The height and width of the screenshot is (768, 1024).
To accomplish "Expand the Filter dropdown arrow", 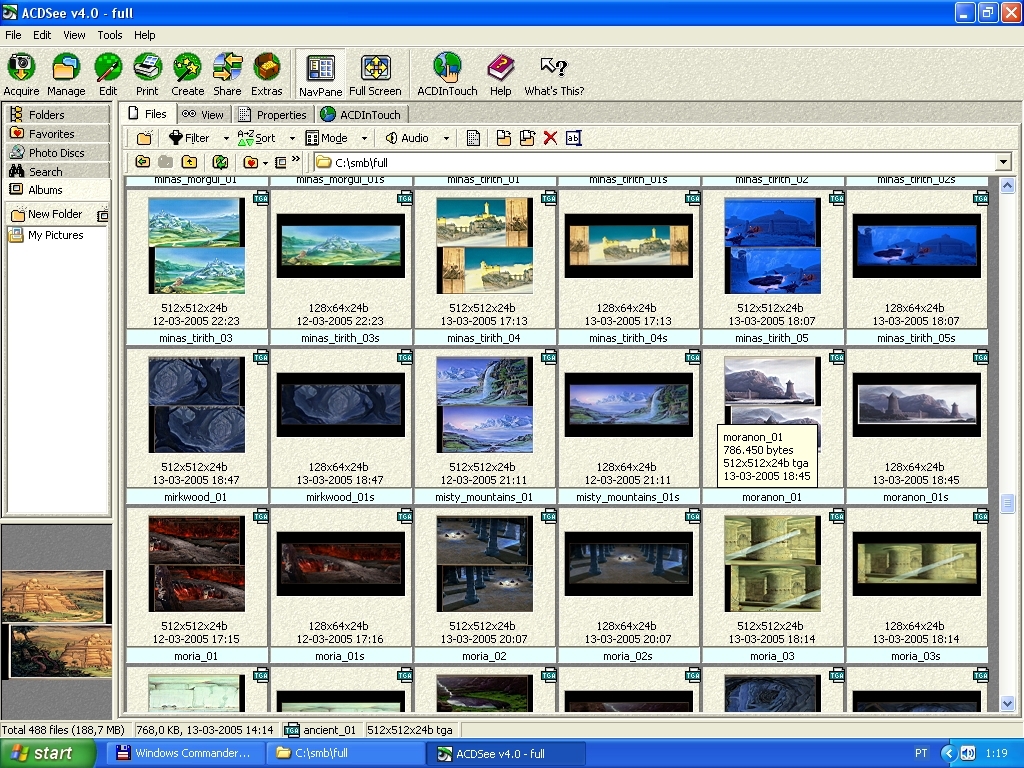I will [226, 139].
